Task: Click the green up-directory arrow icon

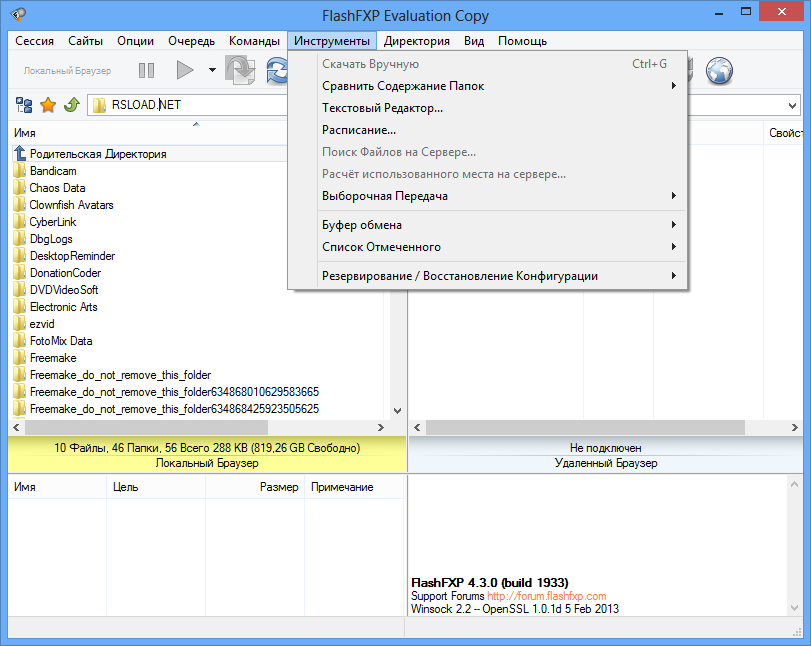Action: click(71, 105)
